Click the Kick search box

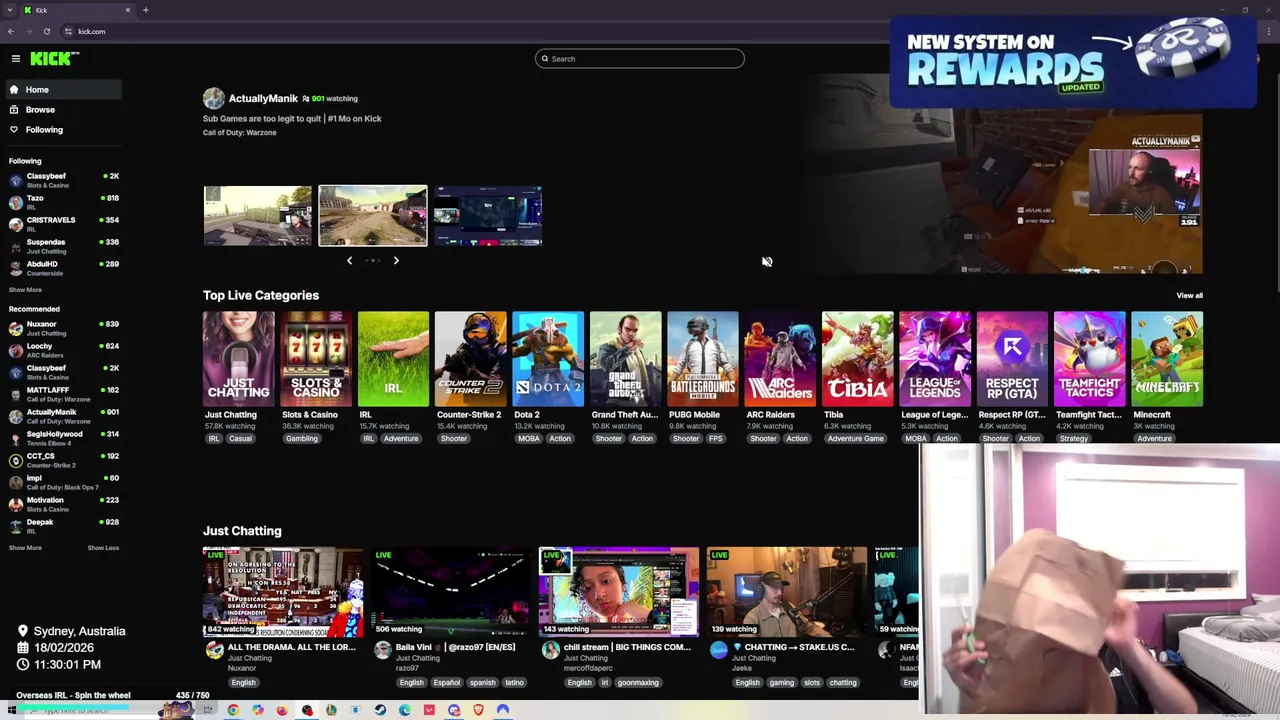pyautogui.click(x=639, y=59)
